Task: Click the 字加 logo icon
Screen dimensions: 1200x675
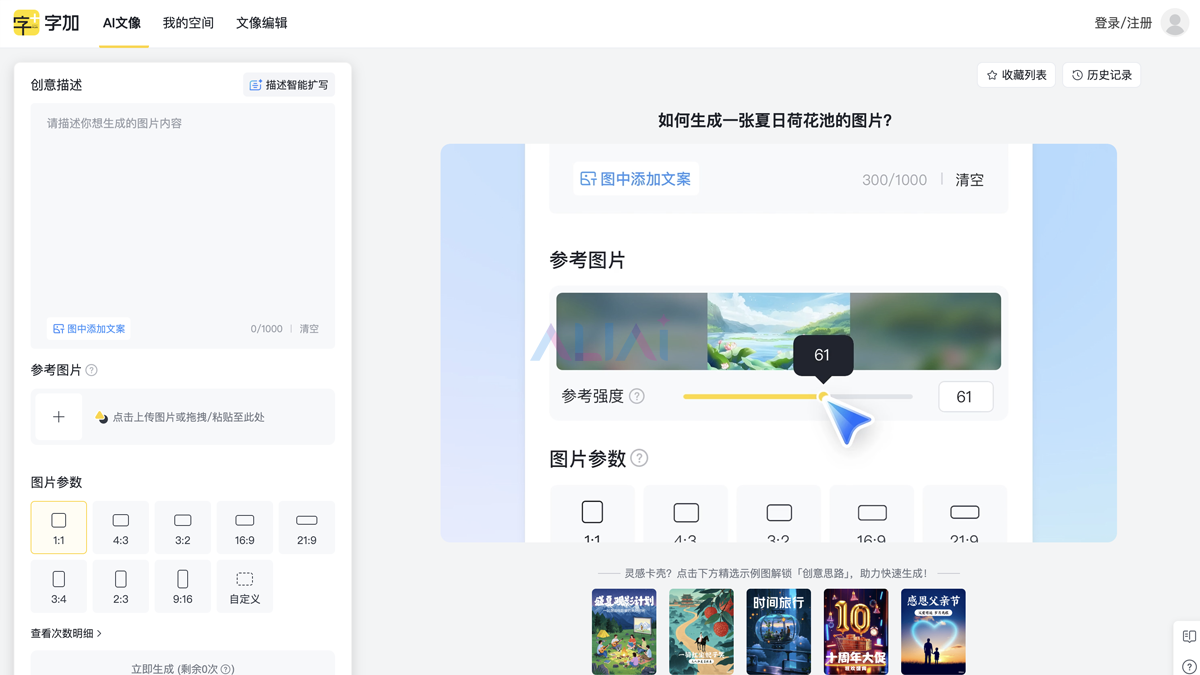Action: 27,23
